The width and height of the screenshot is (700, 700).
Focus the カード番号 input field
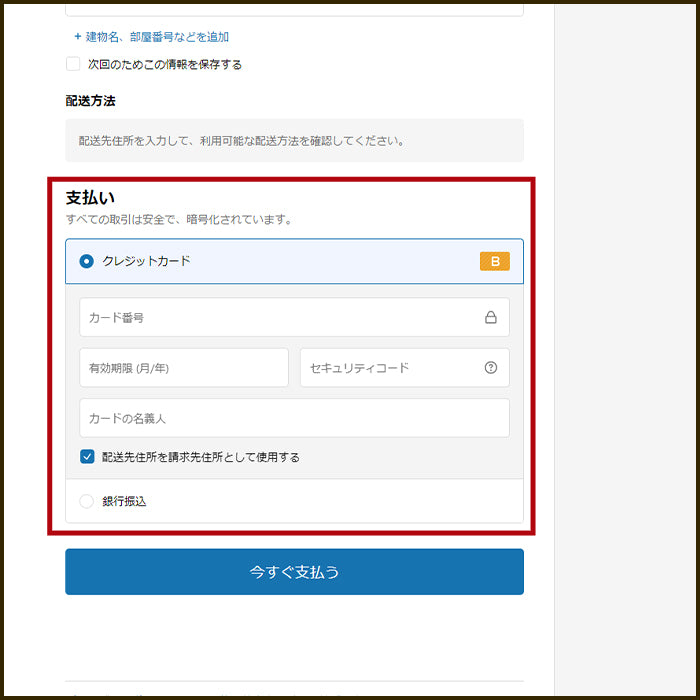280,318
